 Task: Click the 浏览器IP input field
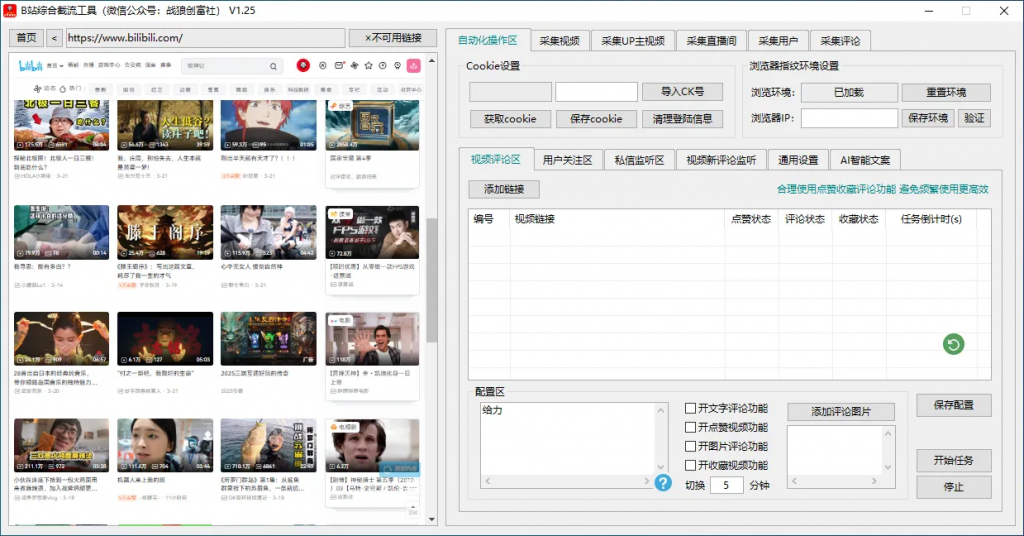(x=850, y=118)
